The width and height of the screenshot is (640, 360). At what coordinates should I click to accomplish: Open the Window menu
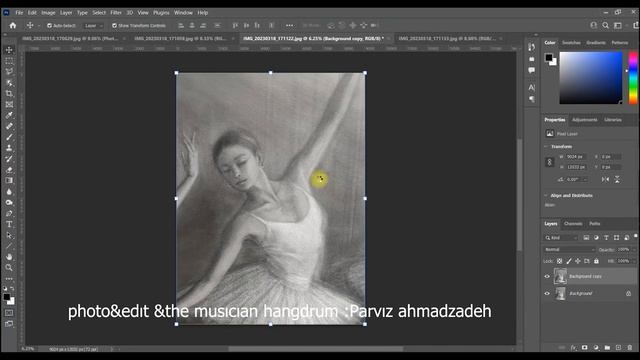[x=183, y=13]
